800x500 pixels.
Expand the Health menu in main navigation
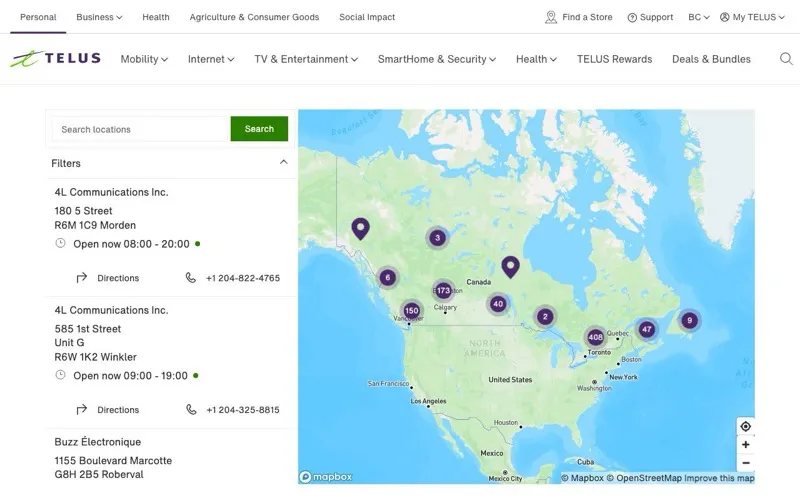point(536,59)
